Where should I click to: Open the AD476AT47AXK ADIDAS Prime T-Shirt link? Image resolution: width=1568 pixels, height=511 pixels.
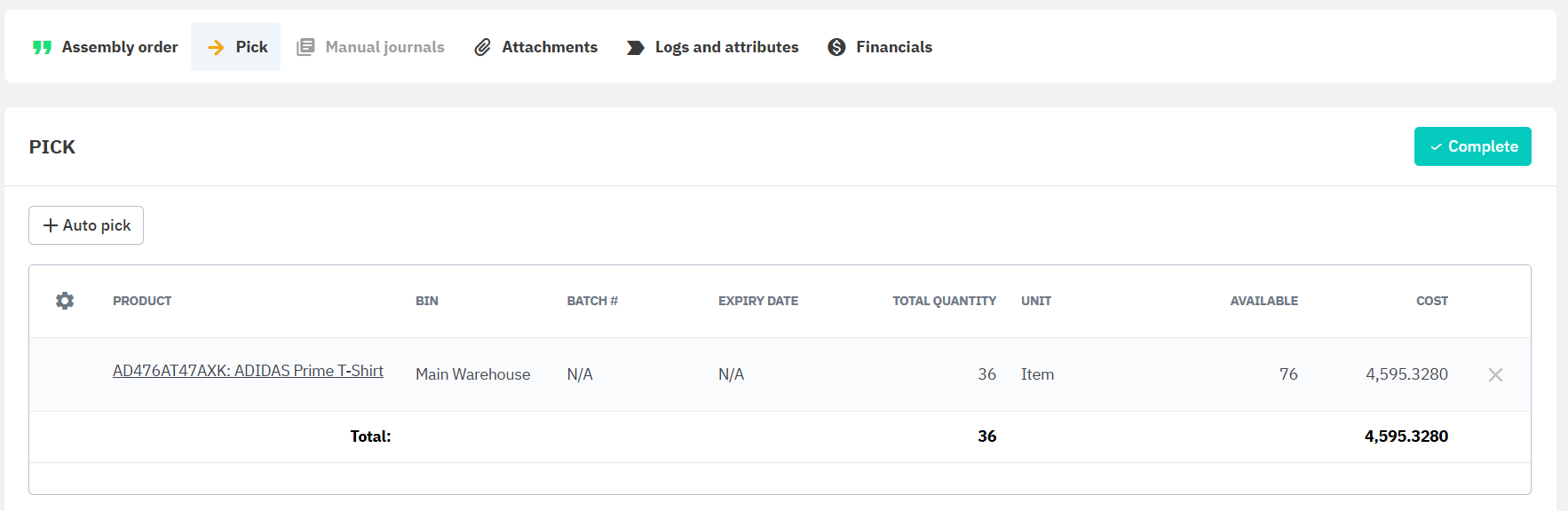tap(248, 371)
